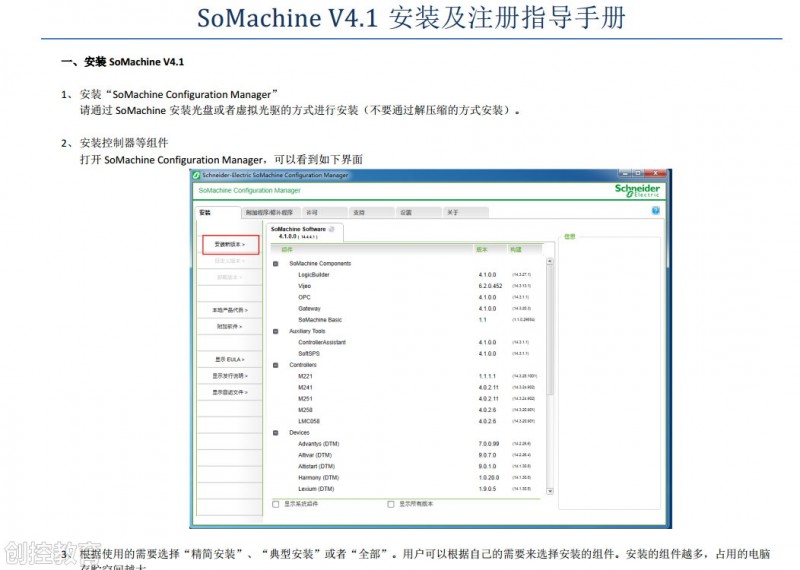The height and width of the screenshot is (570, 800).
Task: Click the 显示自述文件 button
Action: pyautogui.click(x=230, y=392)
